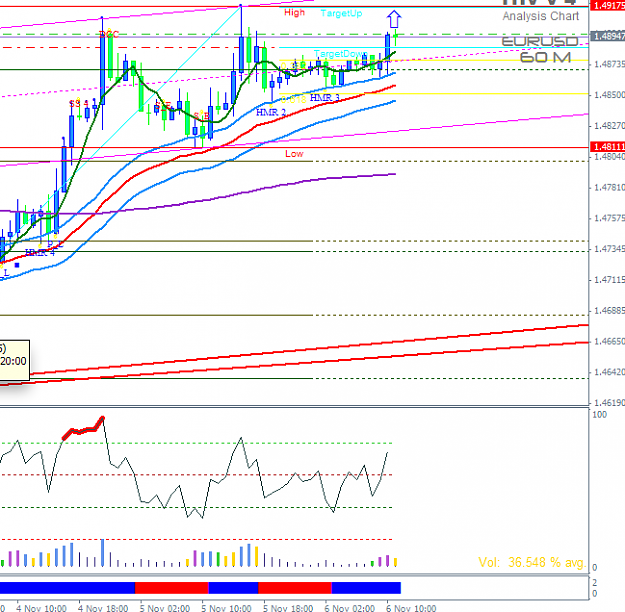
Task: Click the tooltip box showing 20:00
Action: point(14,360)
